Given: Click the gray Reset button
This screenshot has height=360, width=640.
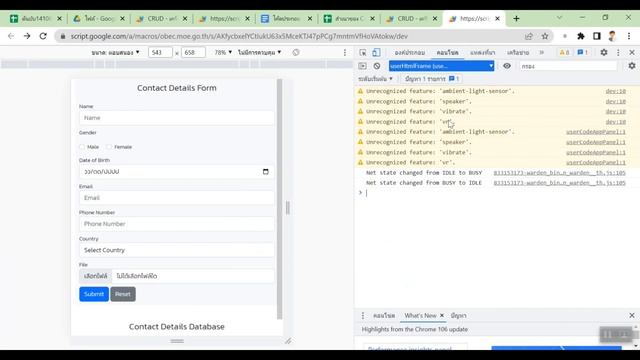Looking at the screenshot, I should click(123, 294).
